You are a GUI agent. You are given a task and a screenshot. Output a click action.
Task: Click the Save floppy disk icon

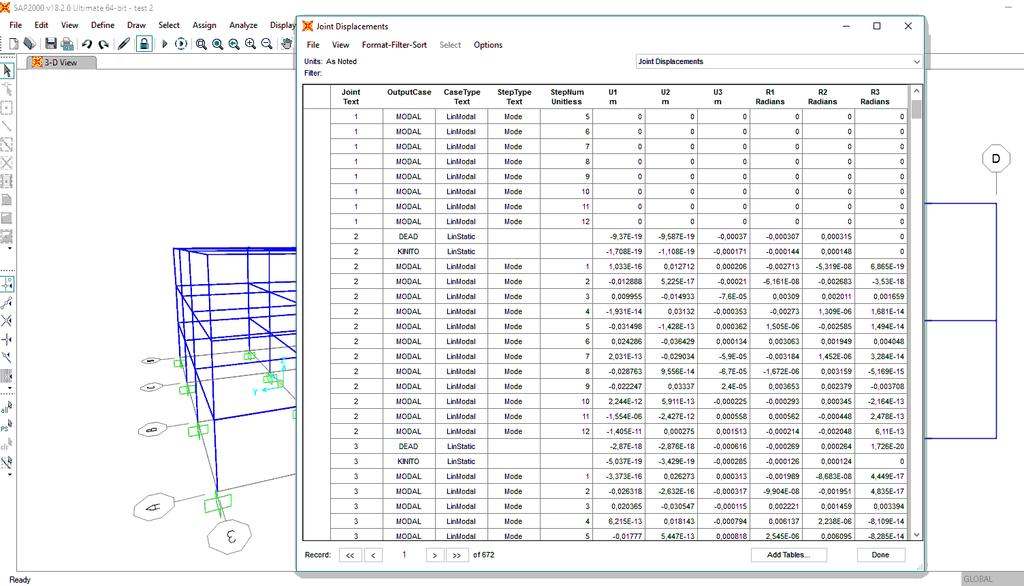click(50, 44)
